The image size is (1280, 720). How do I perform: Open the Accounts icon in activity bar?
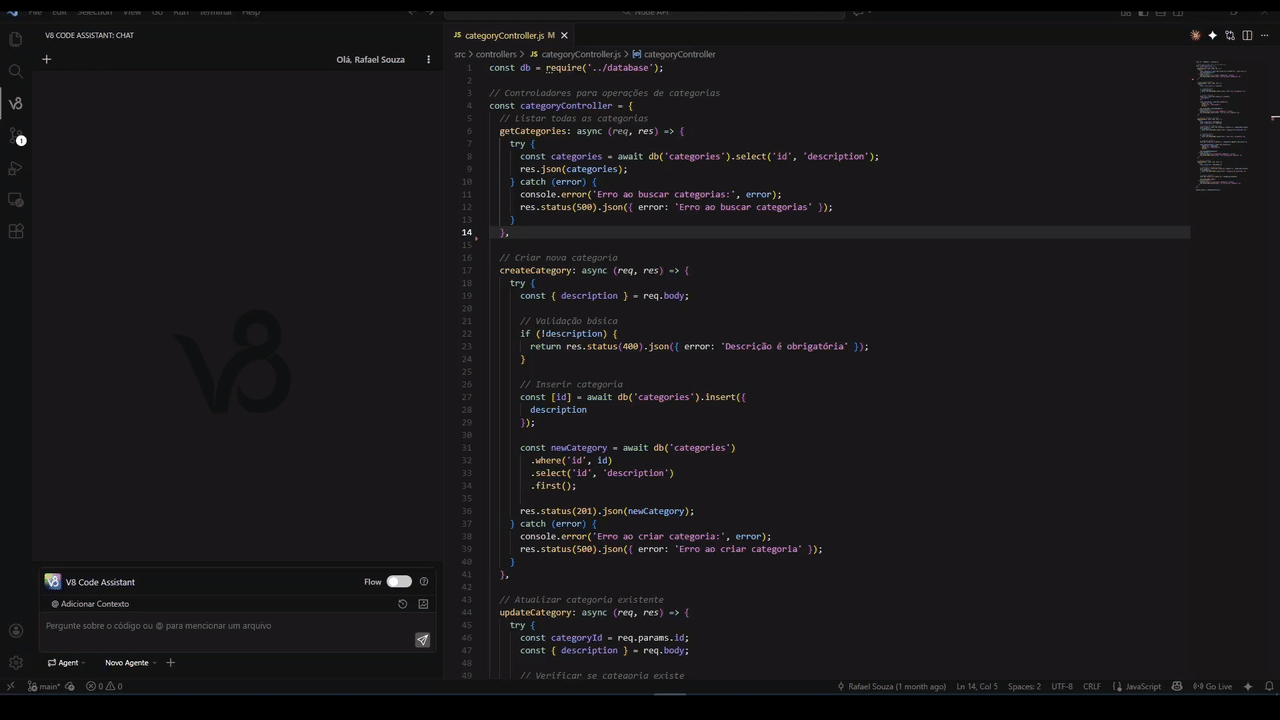[15, 630]
